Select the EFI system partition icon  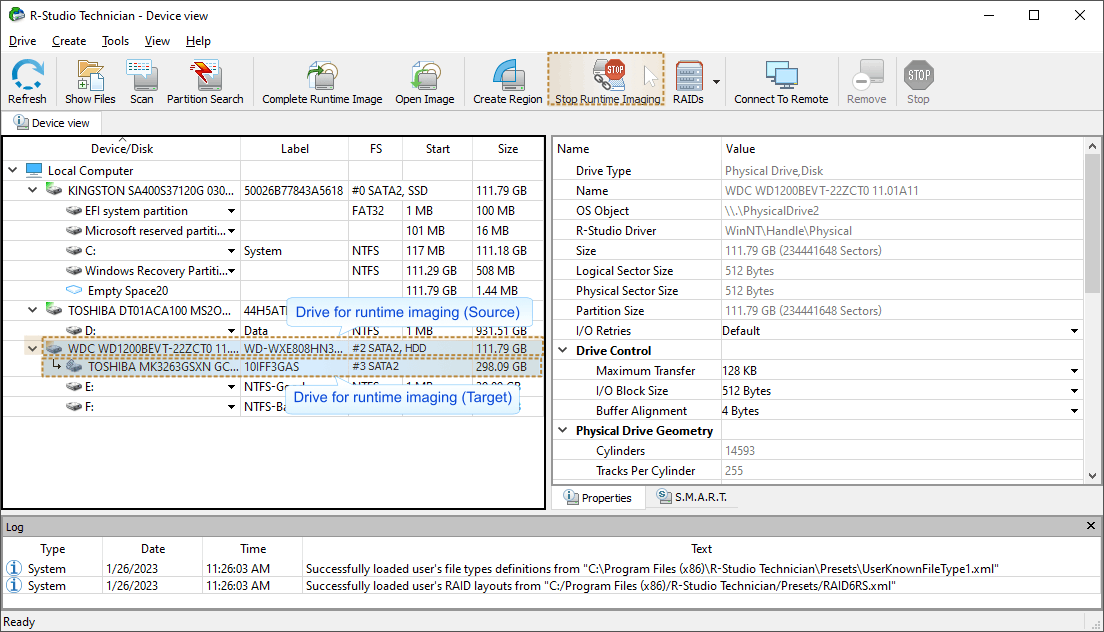[74, 210]
